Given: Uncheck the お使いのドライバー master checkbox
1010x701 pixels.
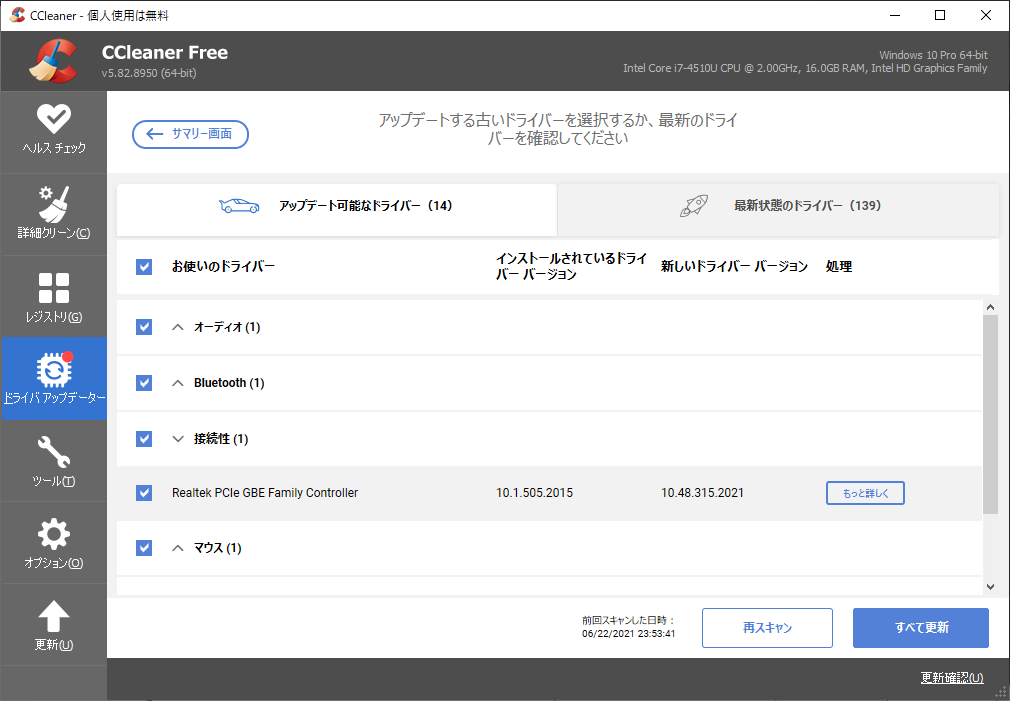Looking at the screenshot, I should click(143, 266).
